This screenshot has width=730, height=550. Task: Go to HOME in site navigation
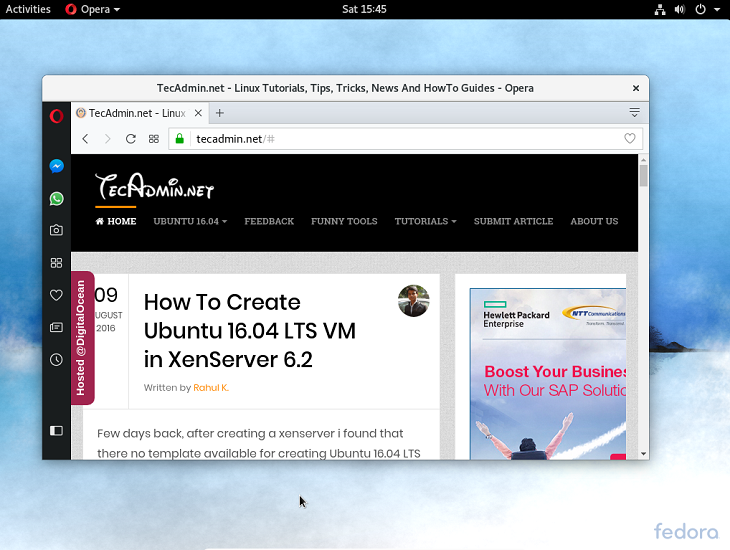point(116,221)
